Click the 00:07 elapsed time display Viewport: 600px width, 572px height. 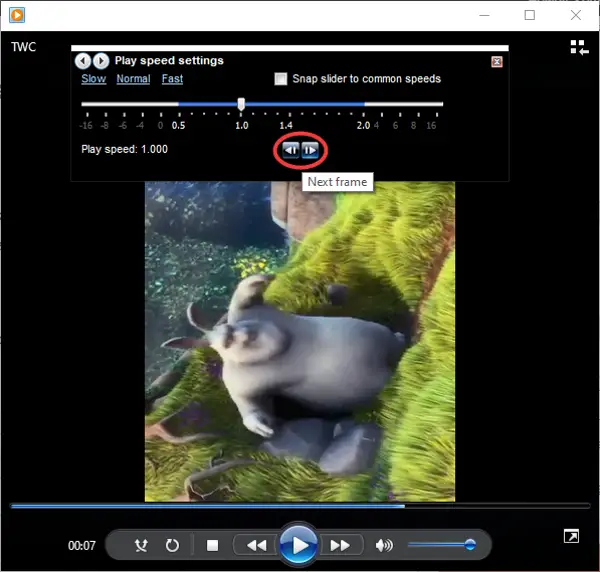click(x=82, y=545)
